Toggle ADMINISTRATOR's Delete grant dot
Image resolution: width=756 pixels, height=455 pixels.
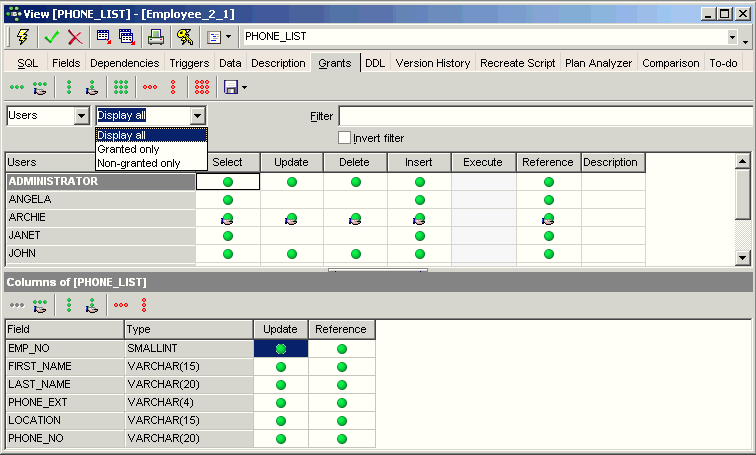pyautogui.click(x=356, y=182)
